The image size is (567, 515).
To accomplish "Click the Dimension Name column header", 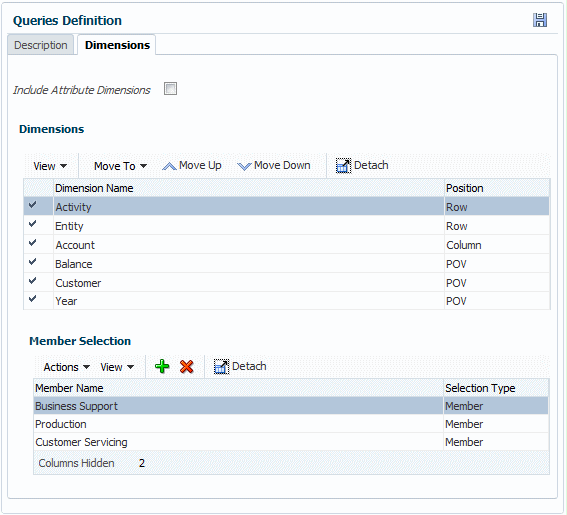I will tap(249, 188).
